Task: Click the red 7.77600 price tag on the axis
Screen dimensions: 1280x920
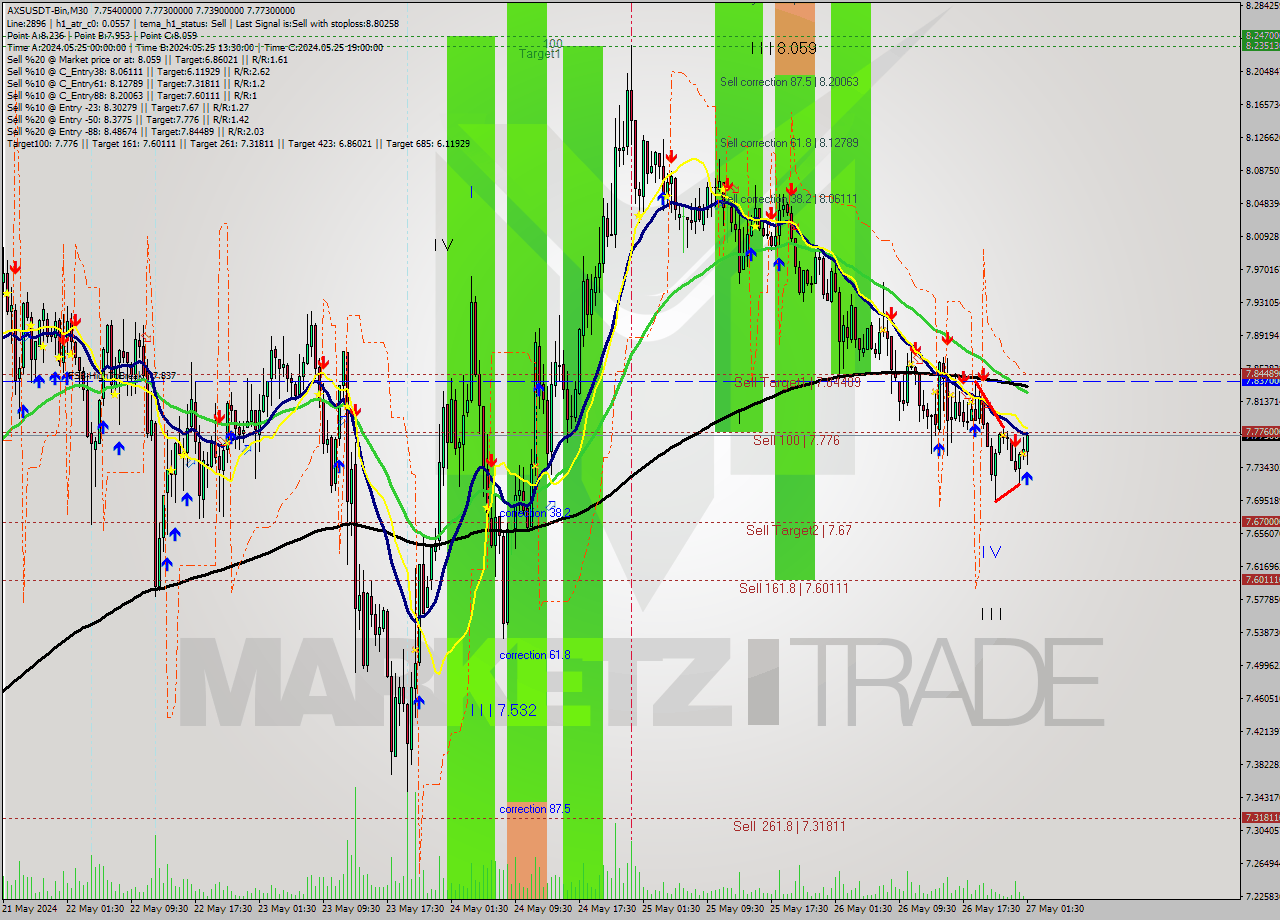Action: pyautogui.click(x=1260, y=431)
